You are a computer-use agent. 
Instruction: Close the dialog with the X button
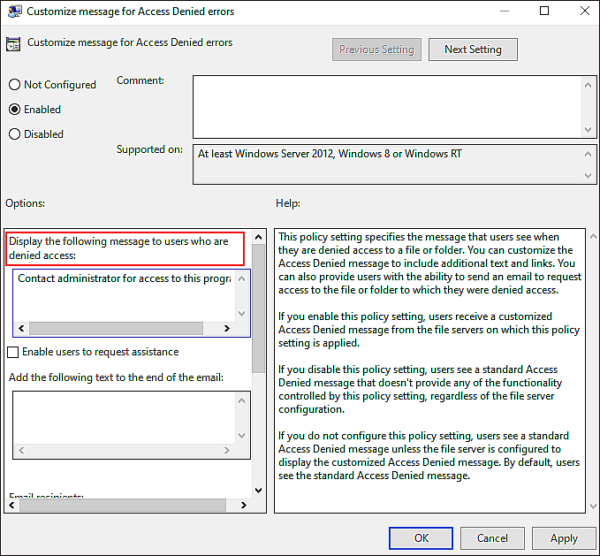click(x=585, y=11)
